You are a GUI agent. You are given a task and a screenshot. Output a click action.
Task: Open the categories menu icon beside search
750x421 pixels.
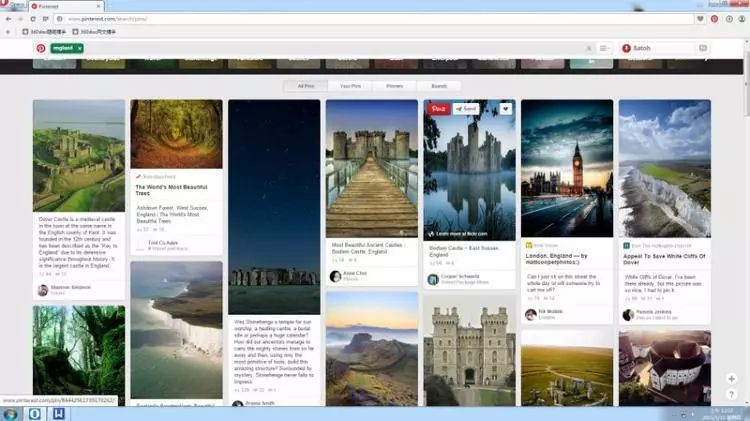click(x=604, y=48)
